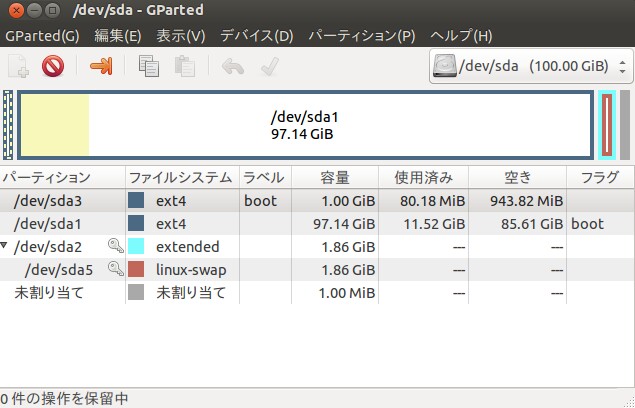Click the Resize/Move partition arrow icon
Image resolution: width=635 pixels, height=408 pixels.
pyautogui.click(x=101, y=67)
